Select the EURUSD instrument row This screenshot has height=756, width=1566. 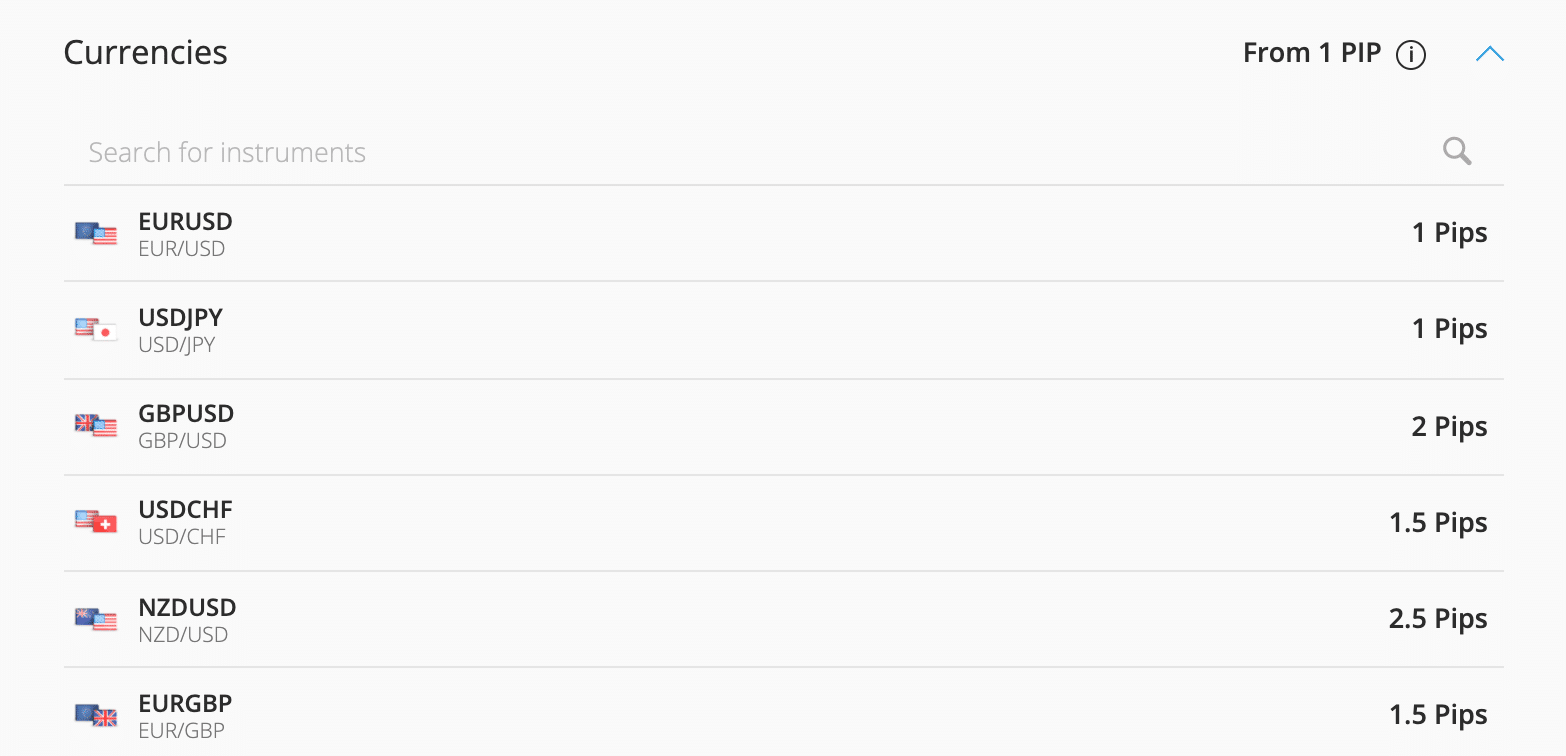700,233
